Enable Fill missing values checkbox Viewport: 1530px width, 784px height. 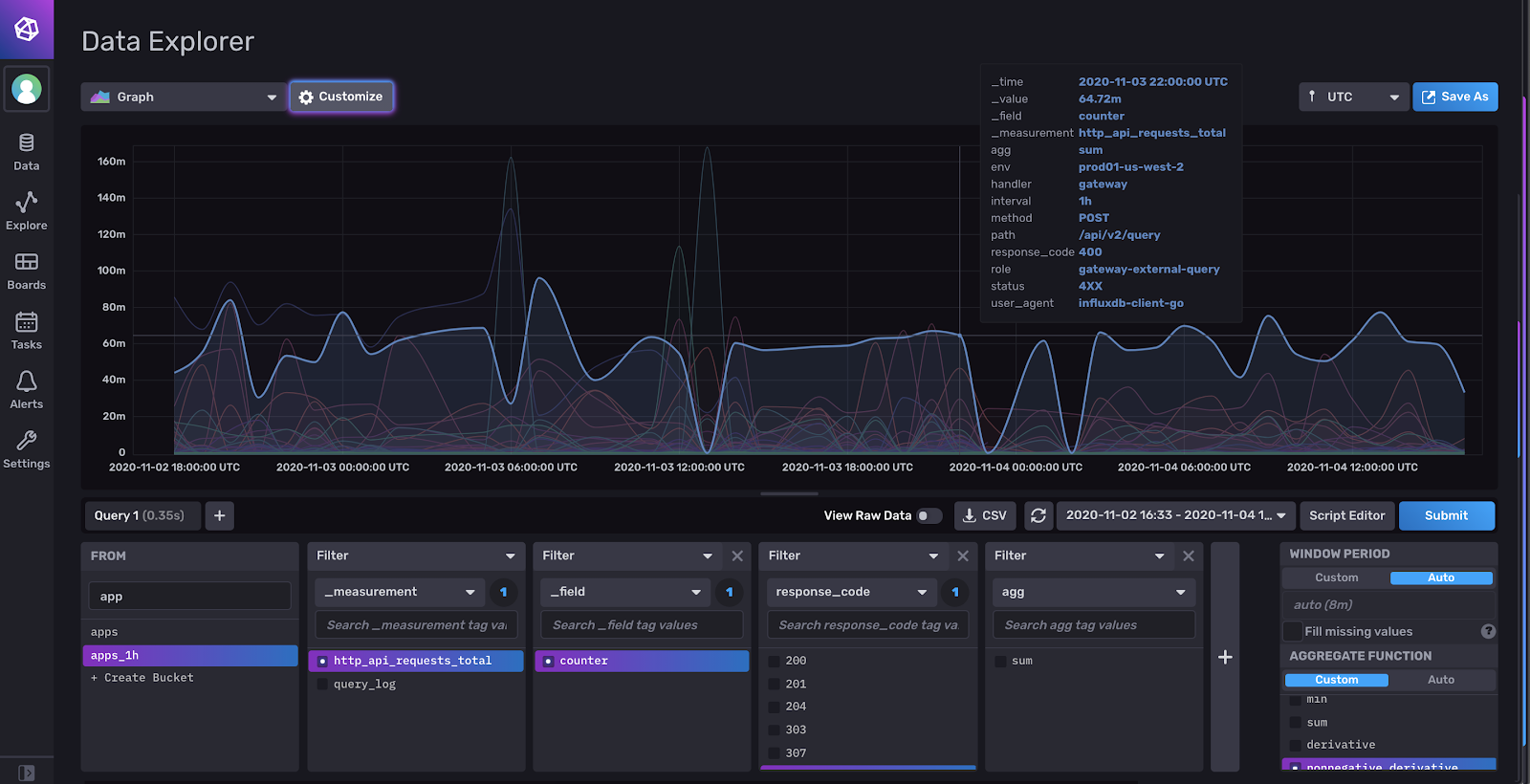click(1293, 631)
